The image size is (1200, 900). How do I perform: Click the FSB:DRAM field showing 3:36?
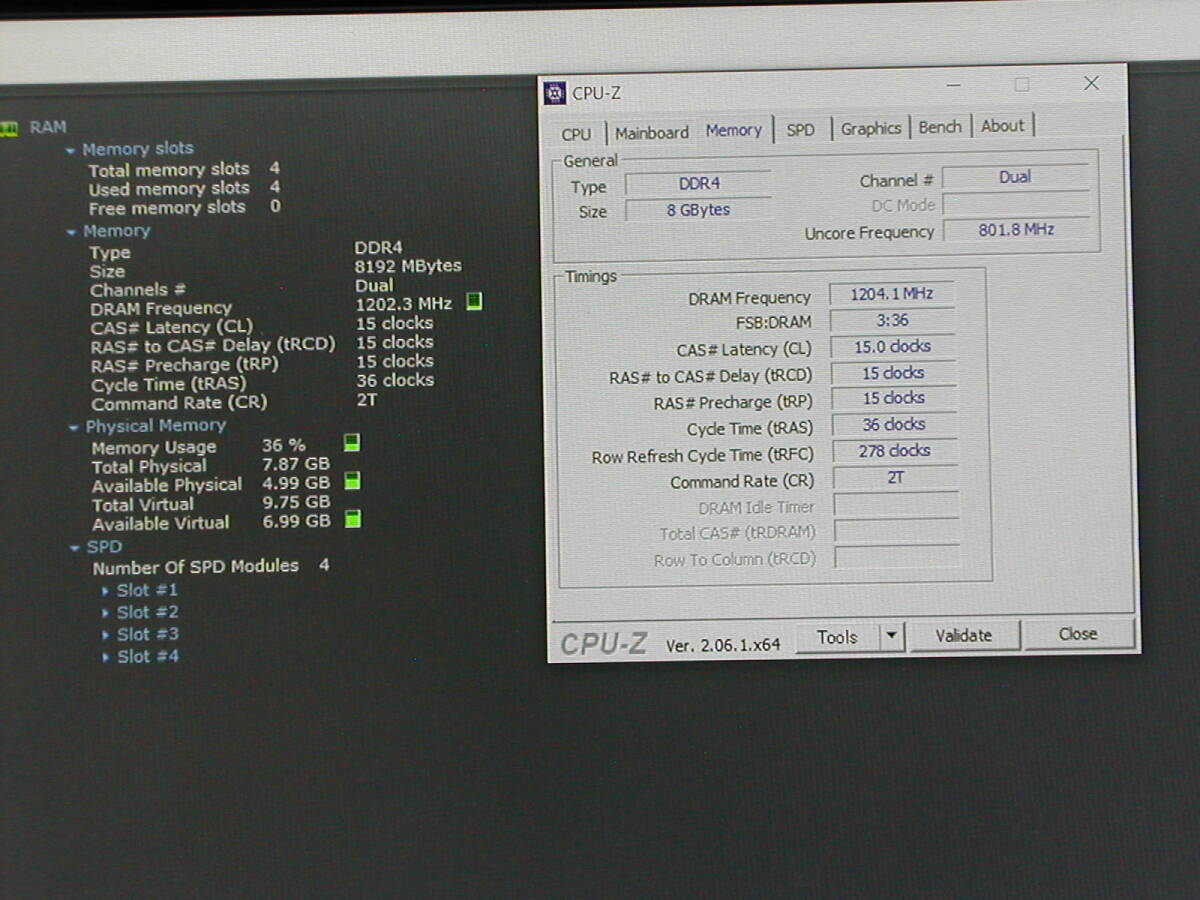[892, 320]
